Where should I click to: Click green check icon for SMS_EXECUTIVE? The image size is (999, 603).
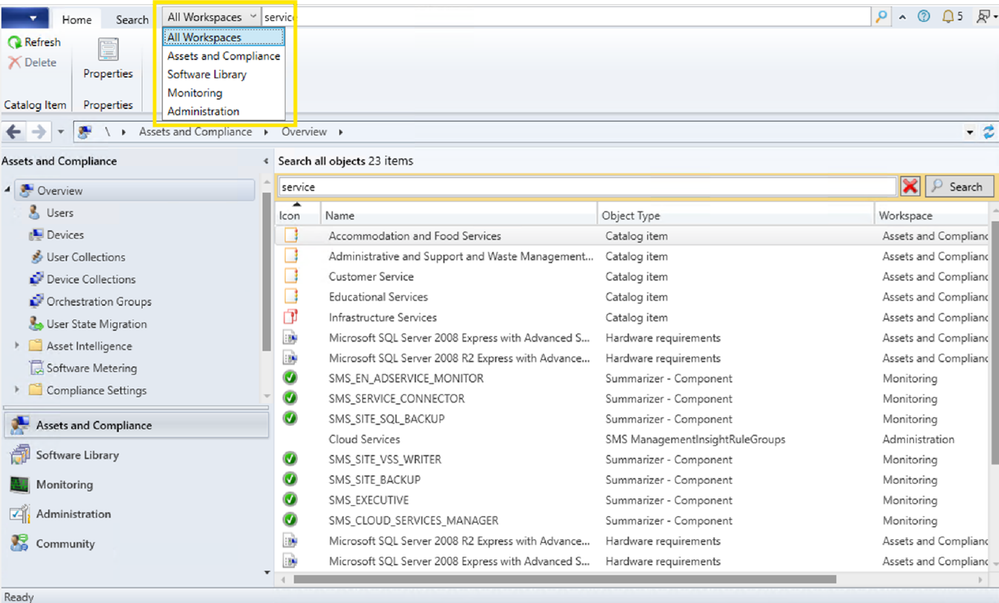(290, 500)
